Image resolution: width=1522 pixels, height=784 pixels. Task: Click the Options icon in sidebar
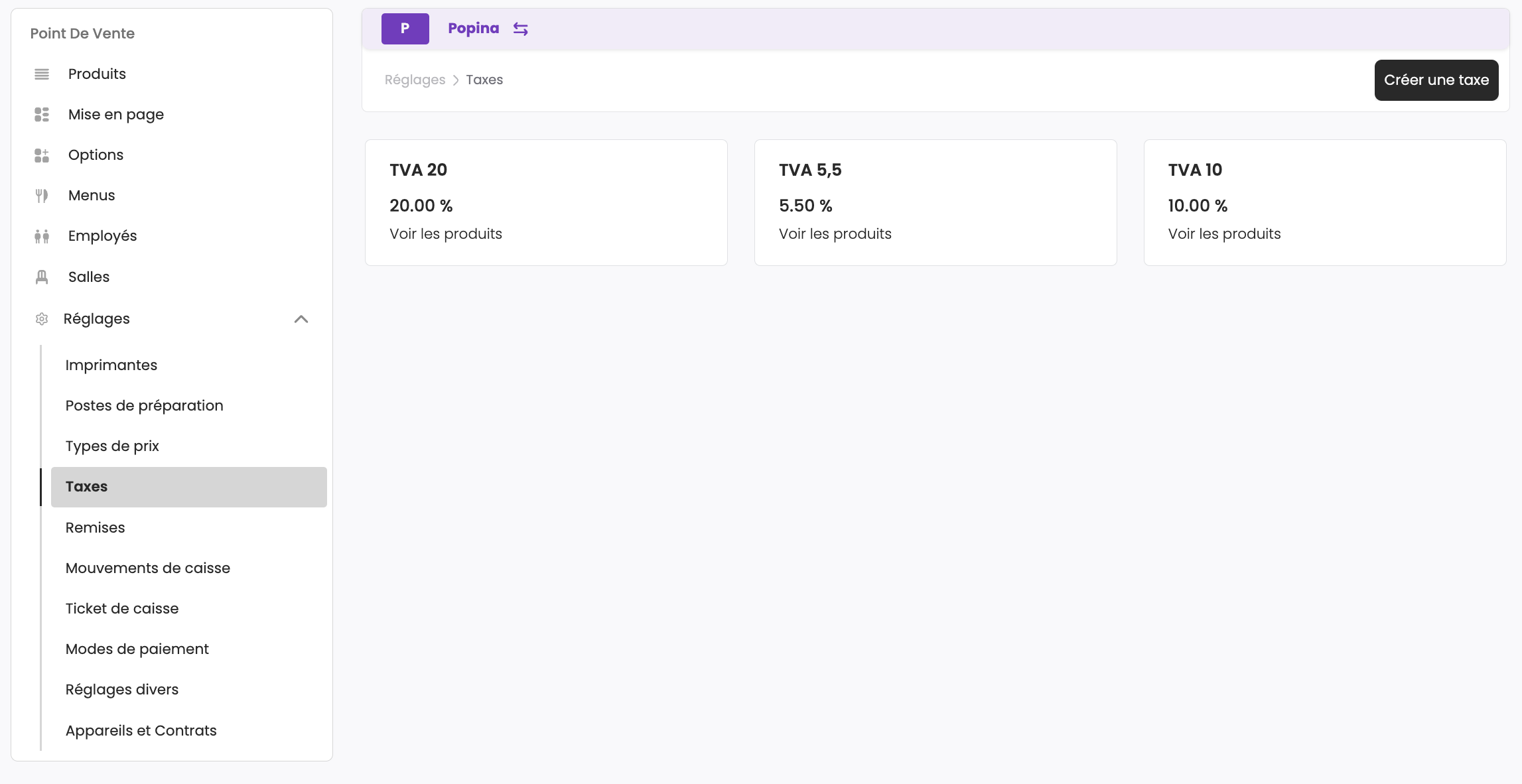(42, 155)
